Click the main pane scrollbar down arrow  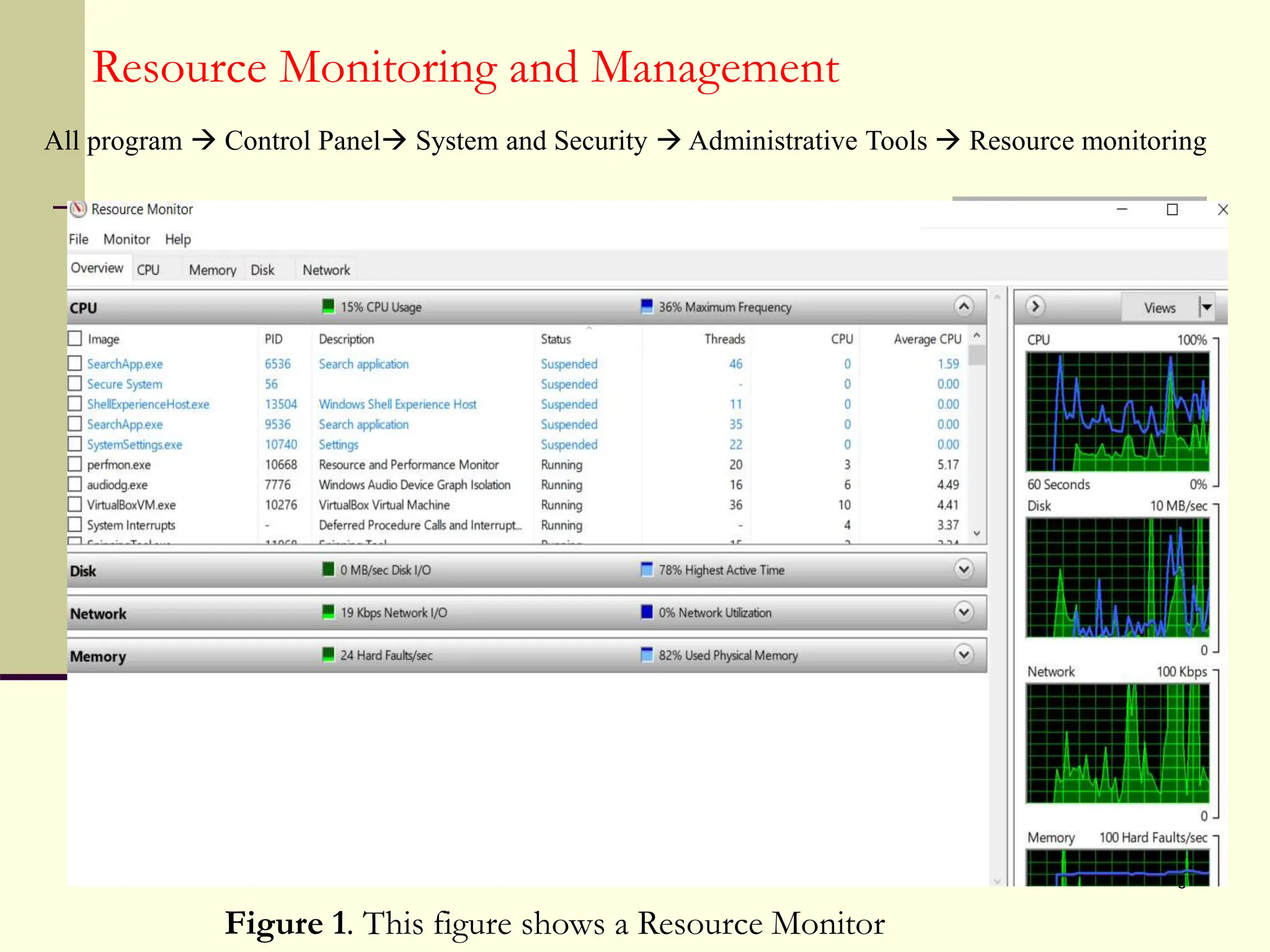[x=997, y=881]
